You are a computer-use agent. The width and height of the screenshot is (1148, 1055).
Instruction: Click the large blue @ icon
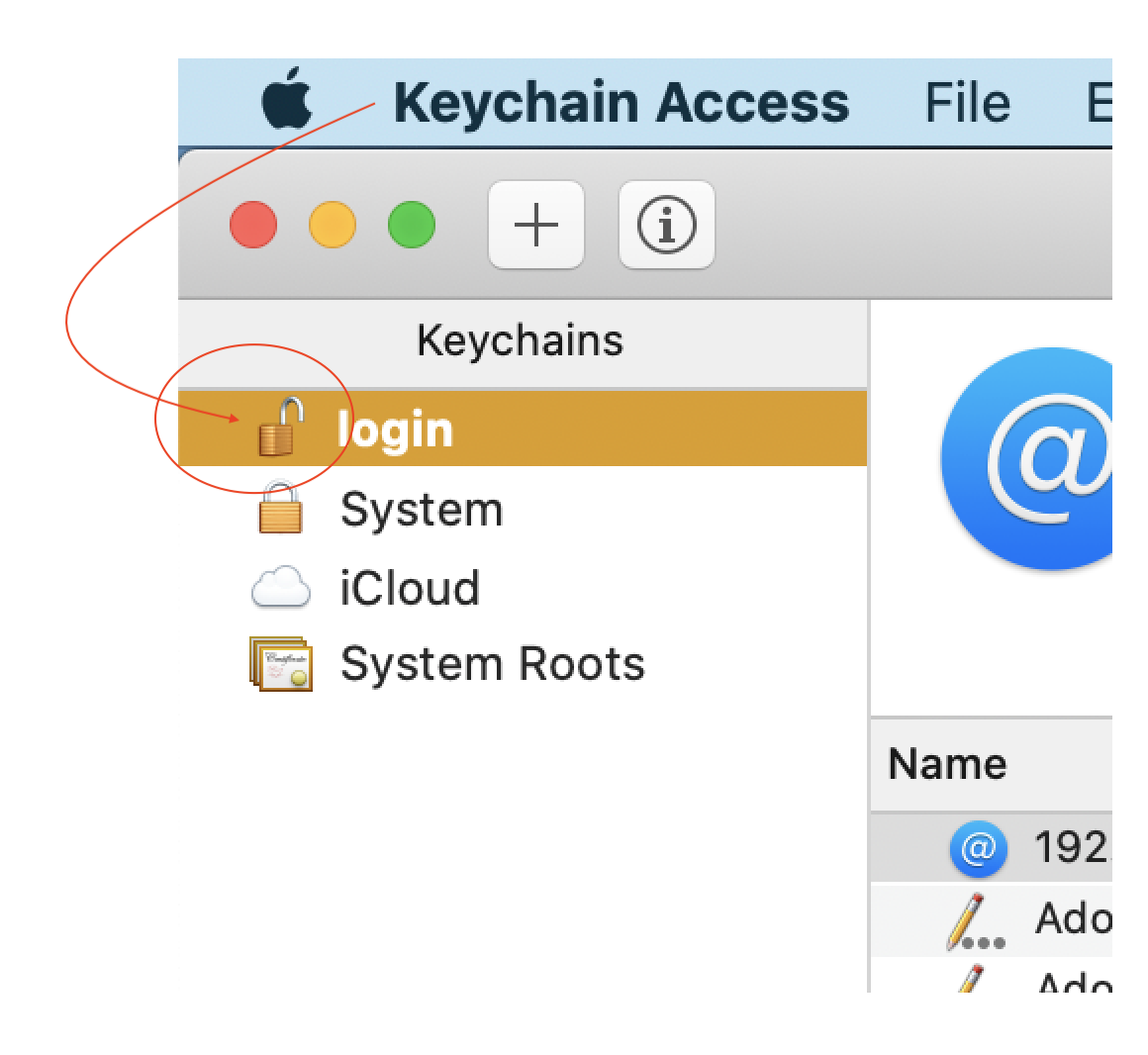coord(1039,458)
